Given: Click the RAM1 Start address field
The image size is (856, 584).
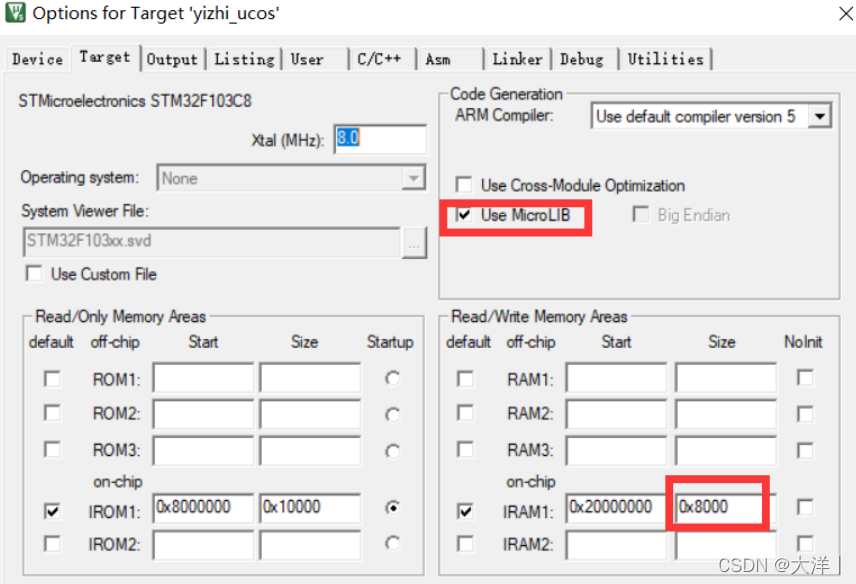Looking at the screenshot, I should coord(616,377).
